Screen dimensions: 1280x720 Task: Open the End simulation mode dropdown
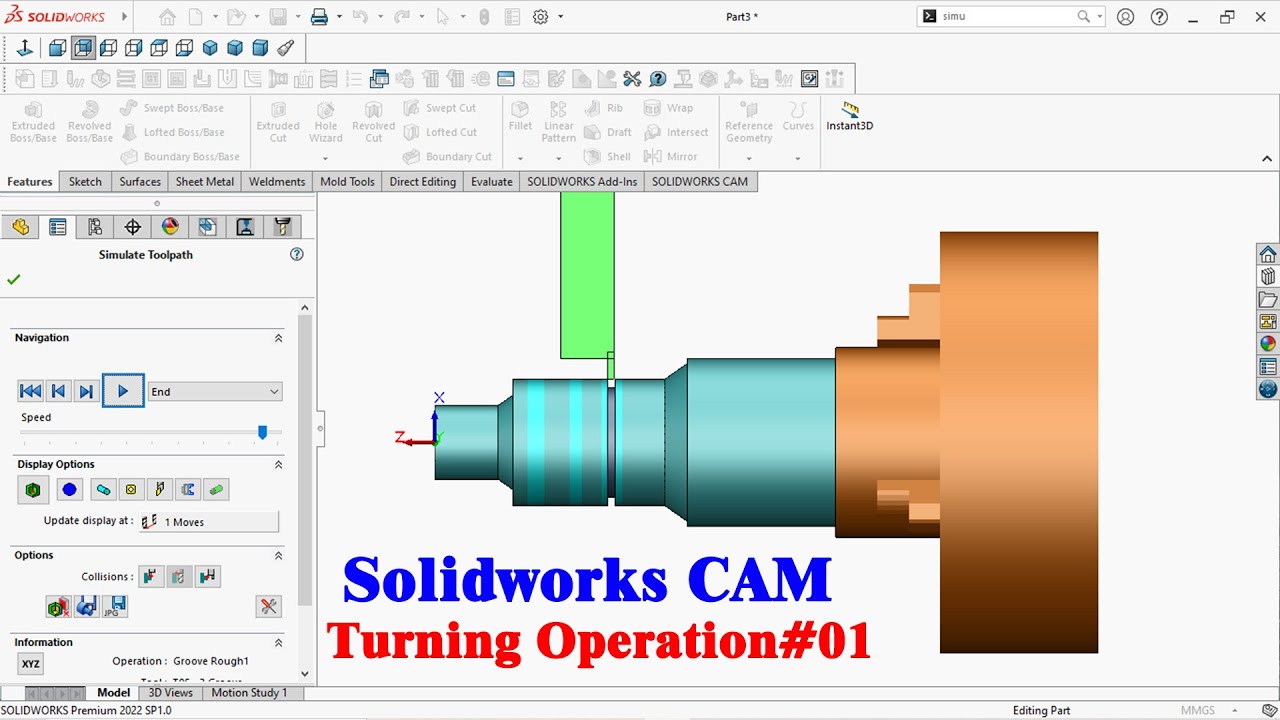point(215,392)
